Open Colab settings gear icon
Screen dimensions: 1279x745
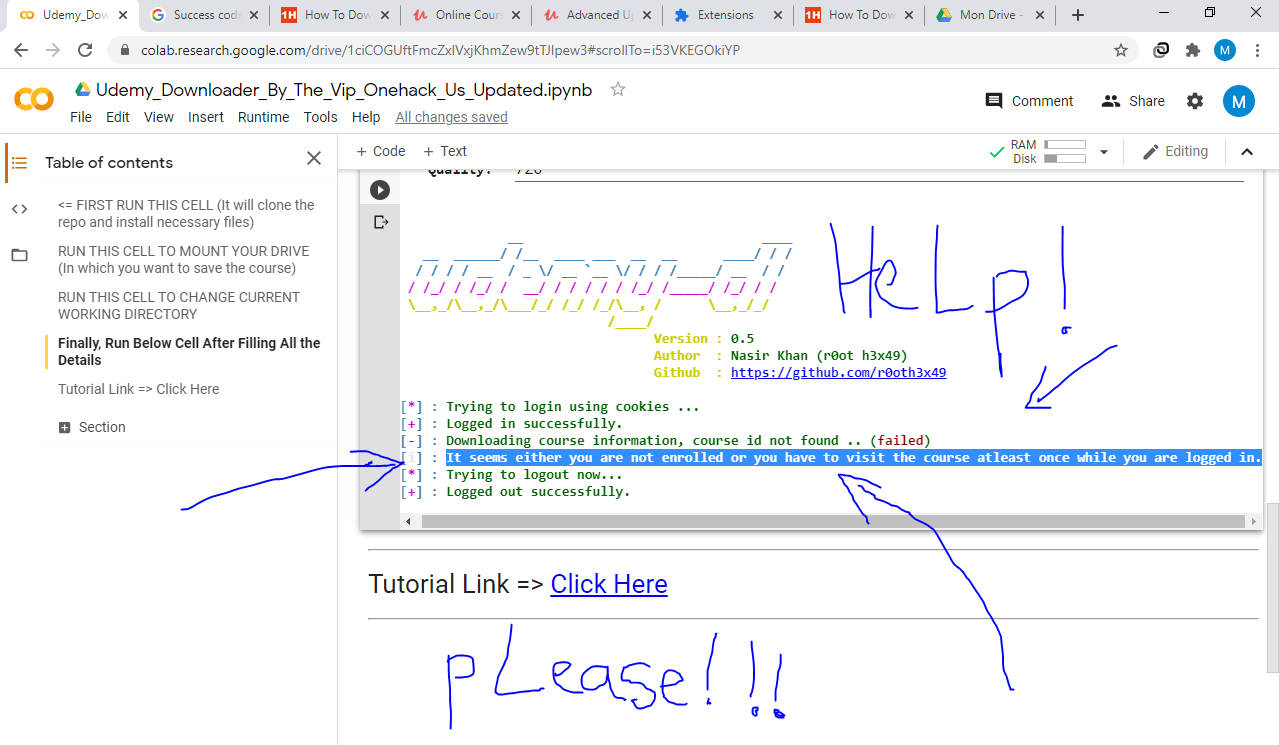(x=1195, y=101)
